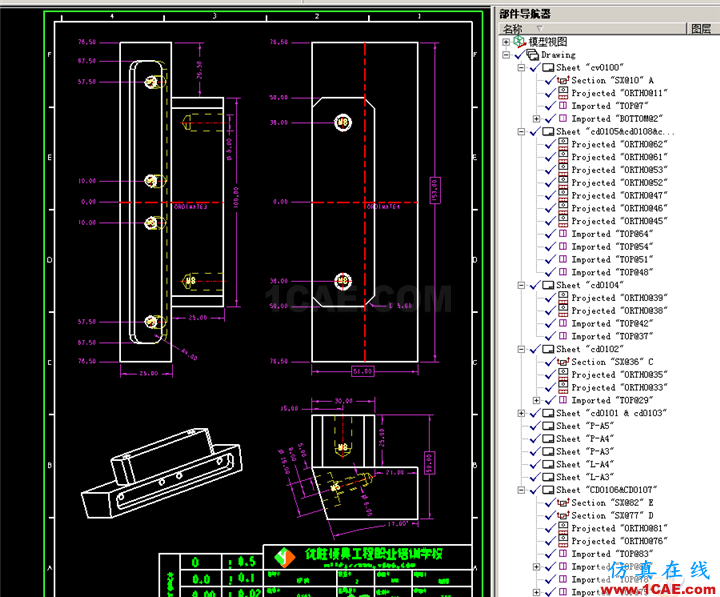Click projected view icon of "ORTHO@39"
The height and width of the screenshot is (597, 720).
click(563, 298)
